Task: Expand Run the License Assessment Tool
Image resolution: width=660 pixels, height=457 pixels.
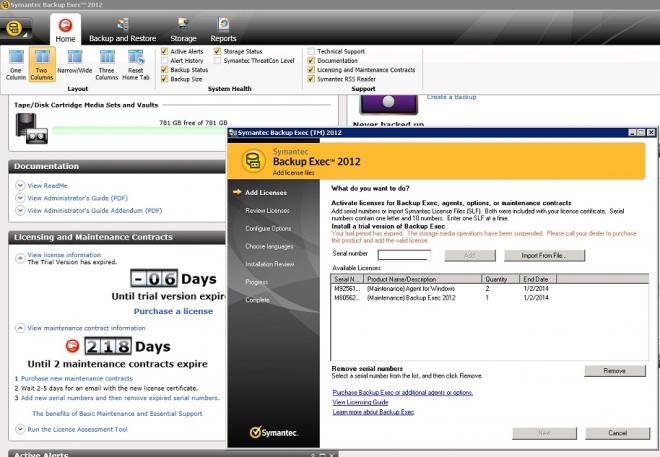Action: pyautogui.click(x=20, y=429)
